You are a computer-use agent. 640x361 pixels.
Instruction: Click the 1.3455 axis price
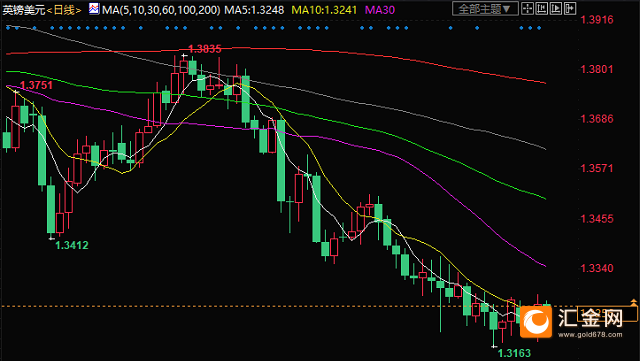click(597, 218)
